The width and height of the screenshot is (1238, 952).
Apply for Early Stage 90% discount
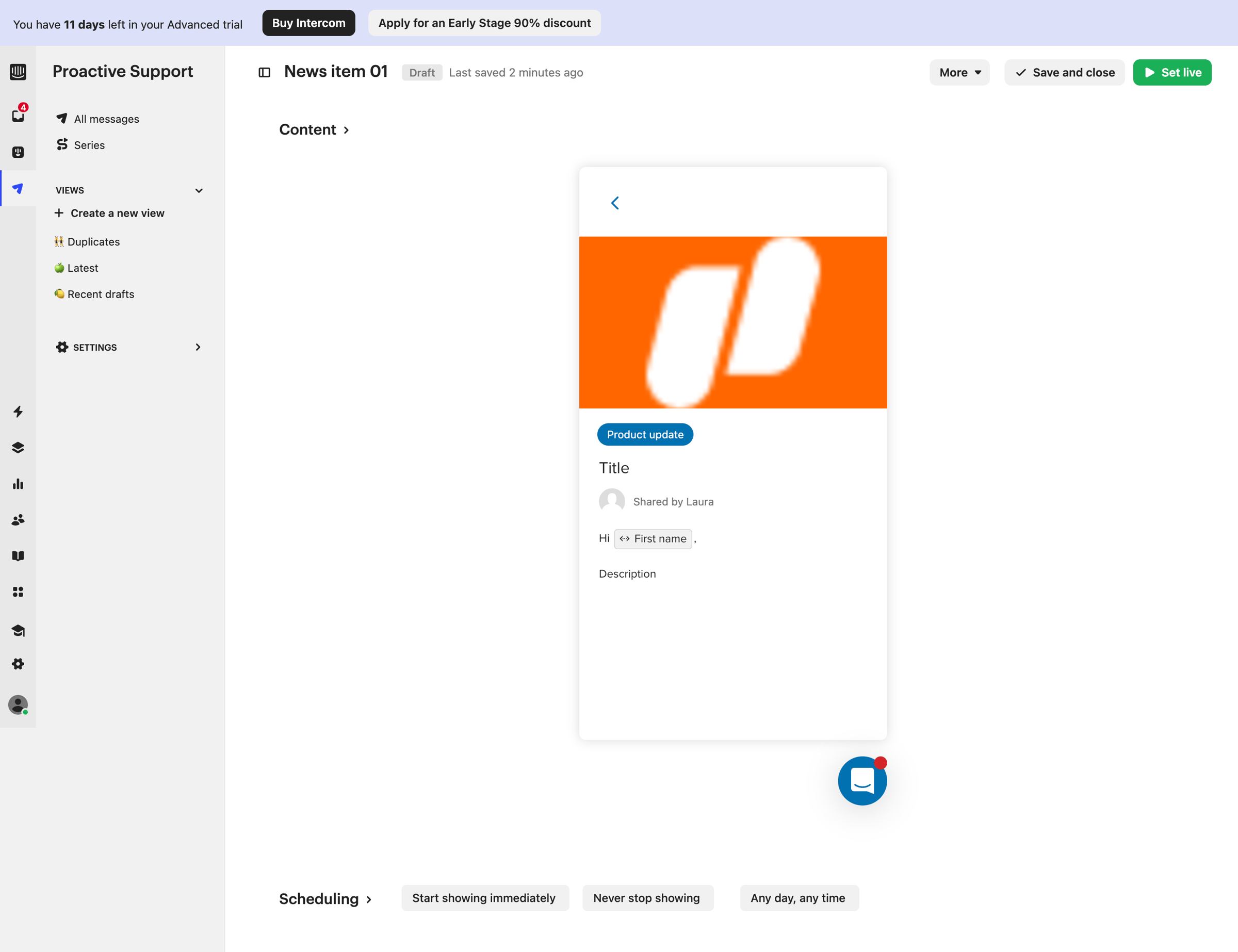485,23
